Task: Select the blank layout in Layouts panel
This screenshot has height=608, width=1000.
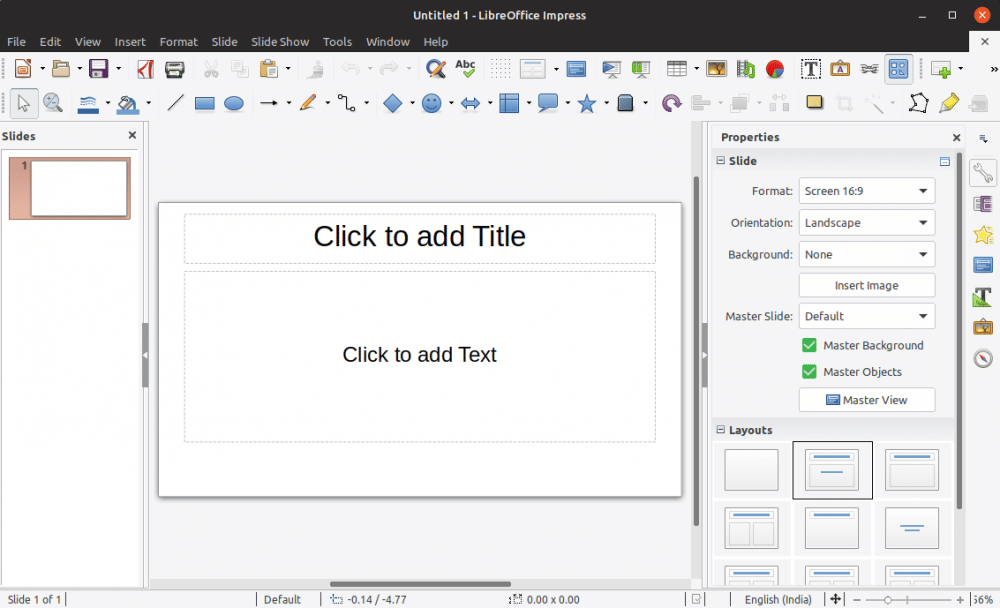Action: pyautogui.click(x=751, y=470)
